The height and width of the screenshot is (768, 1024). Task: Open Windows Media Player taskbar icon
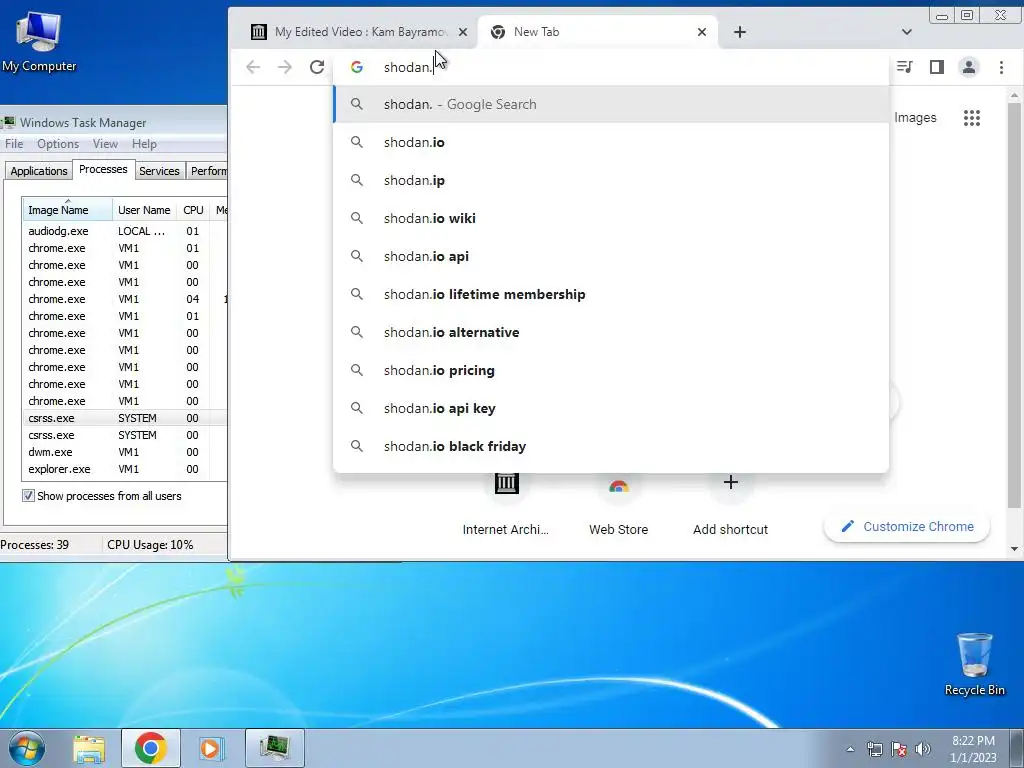[x=211, y=748]
